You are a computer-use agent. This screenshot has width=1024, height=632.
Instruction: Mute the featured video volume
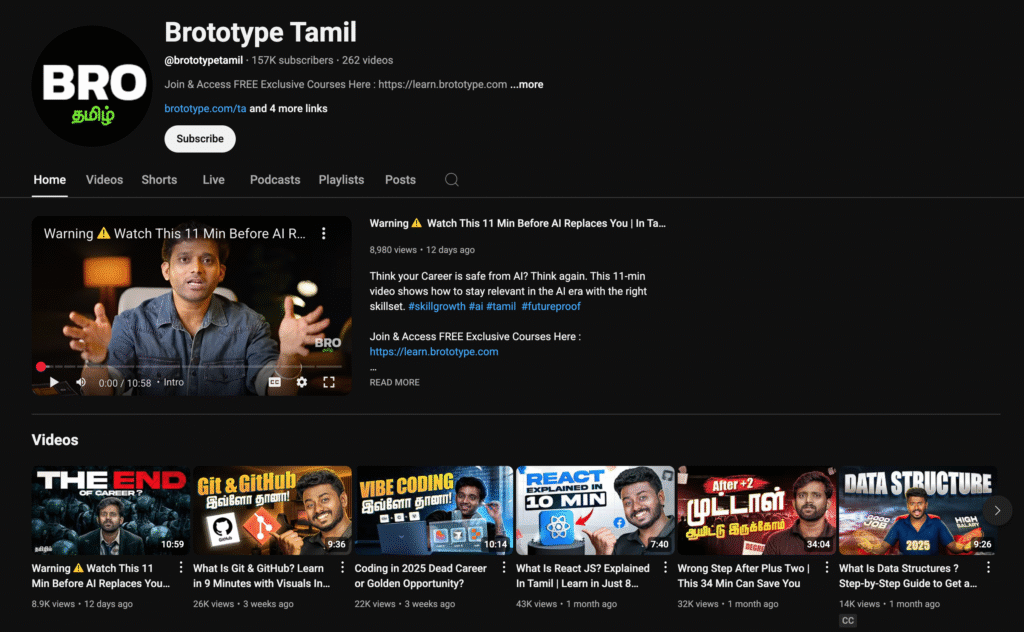pos(81,382)
